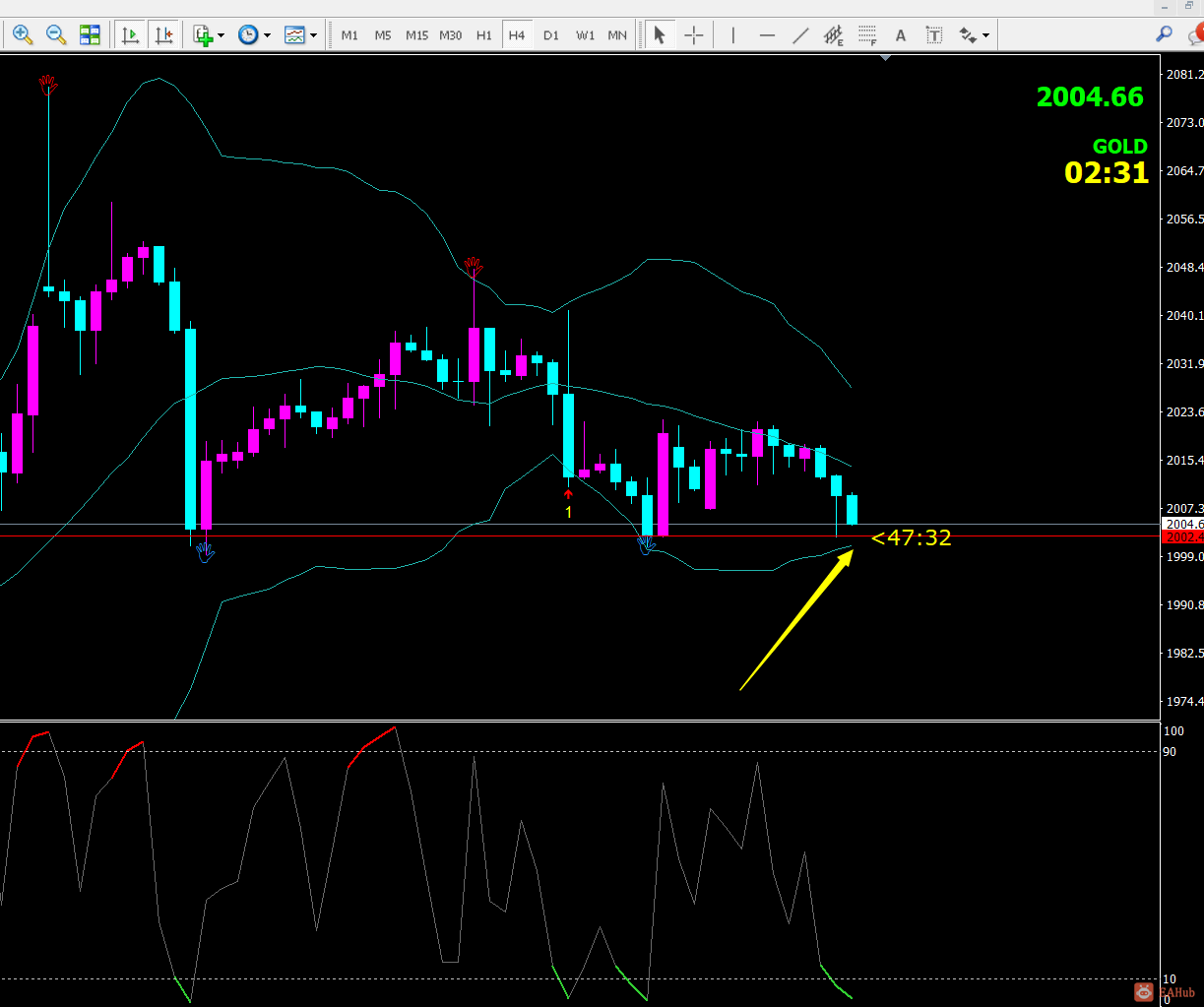Click the yellow number 1 signal label
Image resolution: width=1204 pixels, height=1007 pixels.
point(568,512)
